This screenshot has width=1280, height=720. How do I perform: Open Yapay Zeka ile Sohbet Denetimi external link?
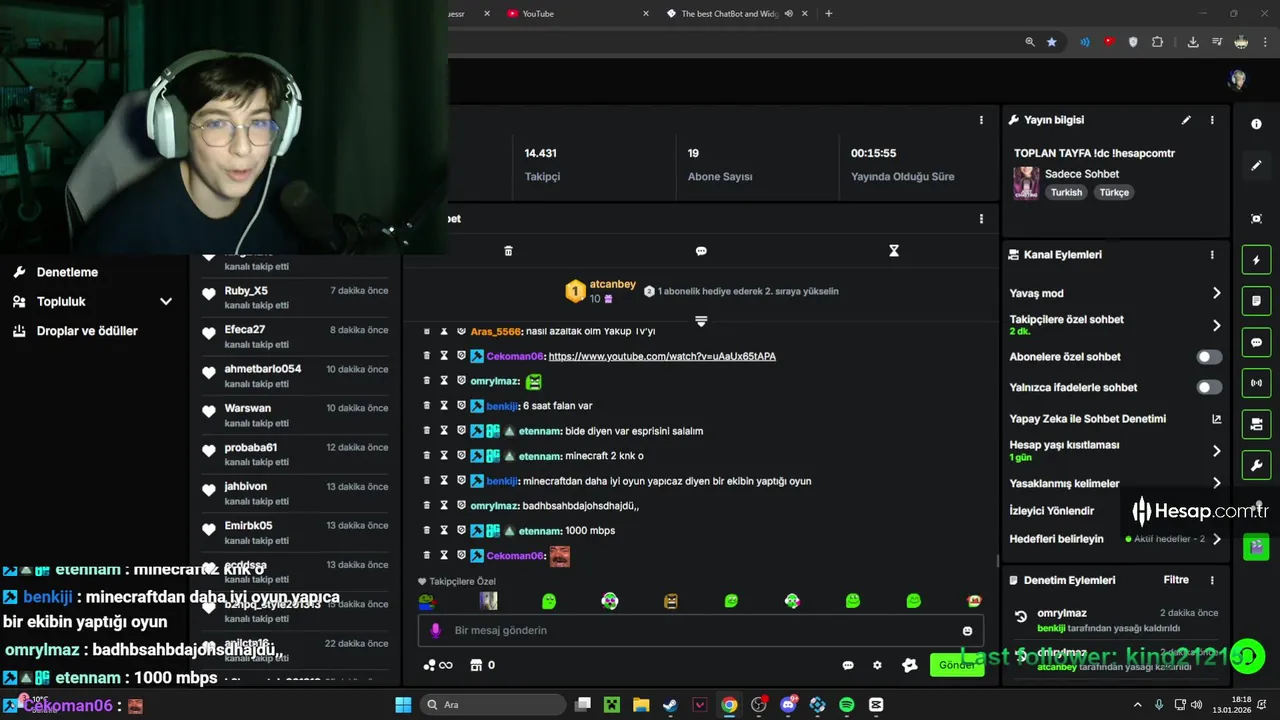pos(1216,419)
